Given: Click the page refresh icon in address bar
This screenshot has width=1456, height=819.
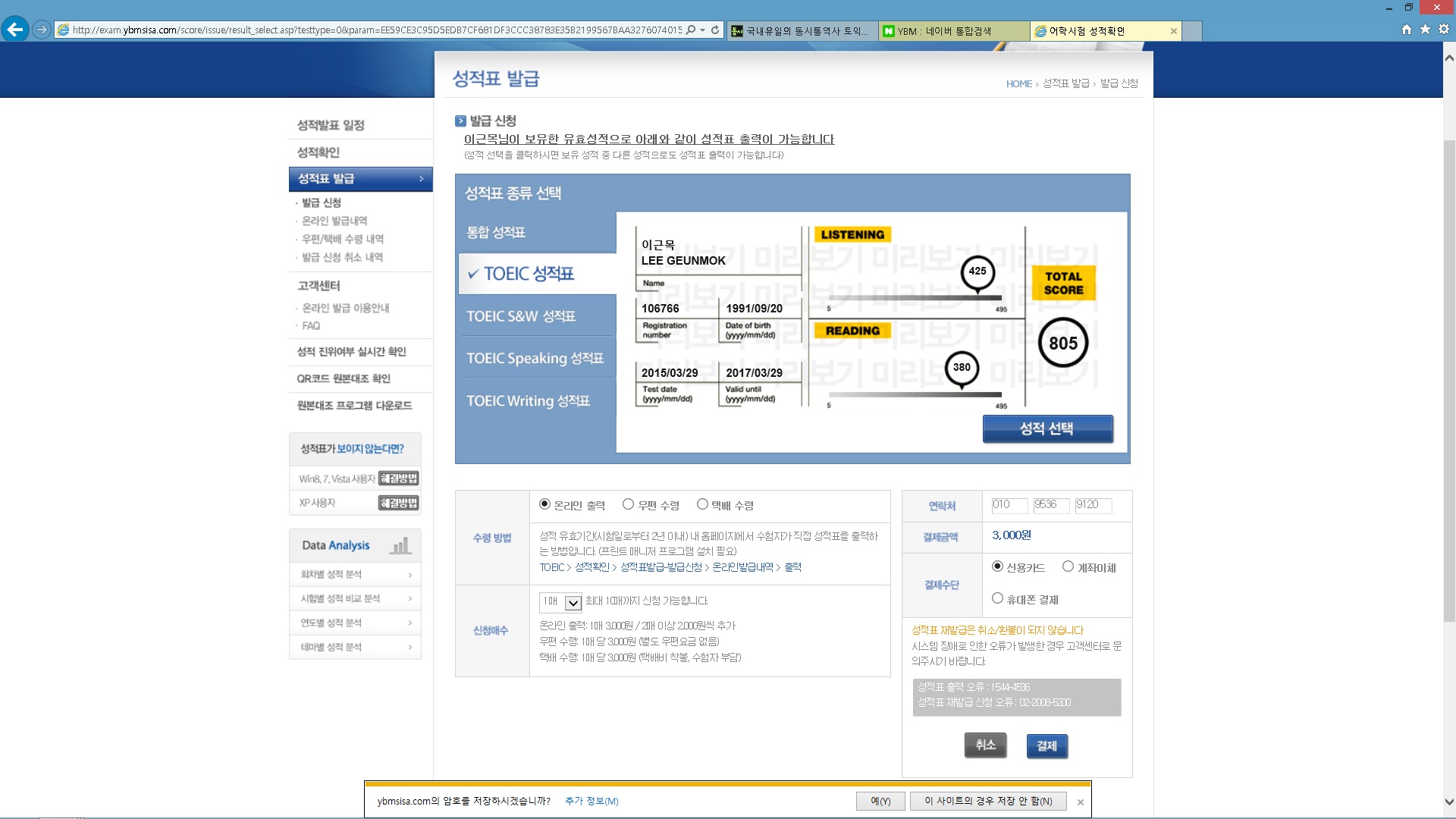Looking at the screenshot, I should coord(715,30).
